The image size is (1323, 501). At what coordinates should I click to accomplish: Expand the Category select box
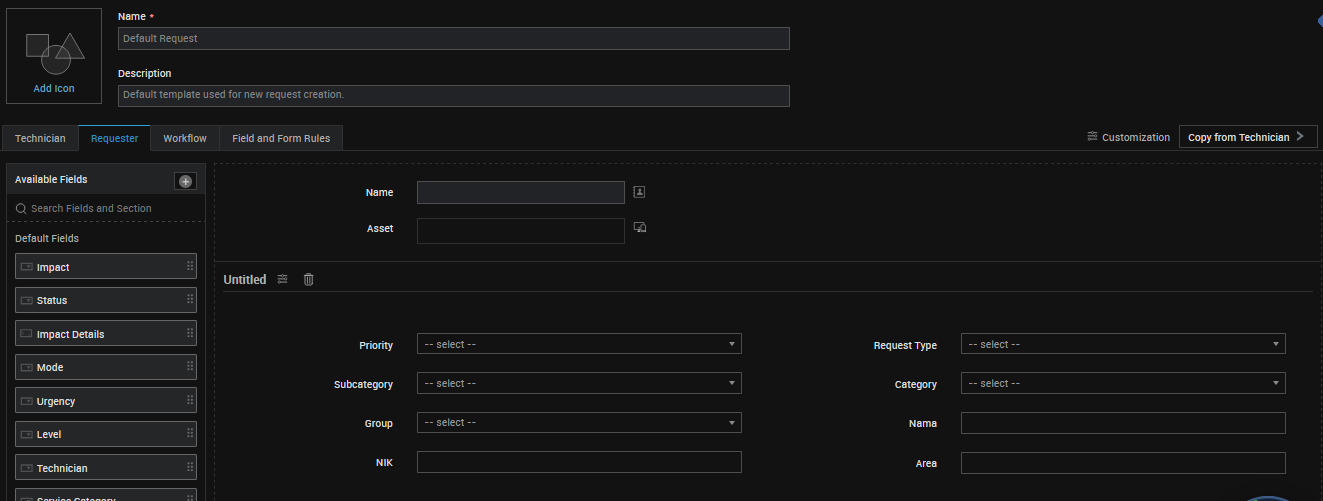1122,383
